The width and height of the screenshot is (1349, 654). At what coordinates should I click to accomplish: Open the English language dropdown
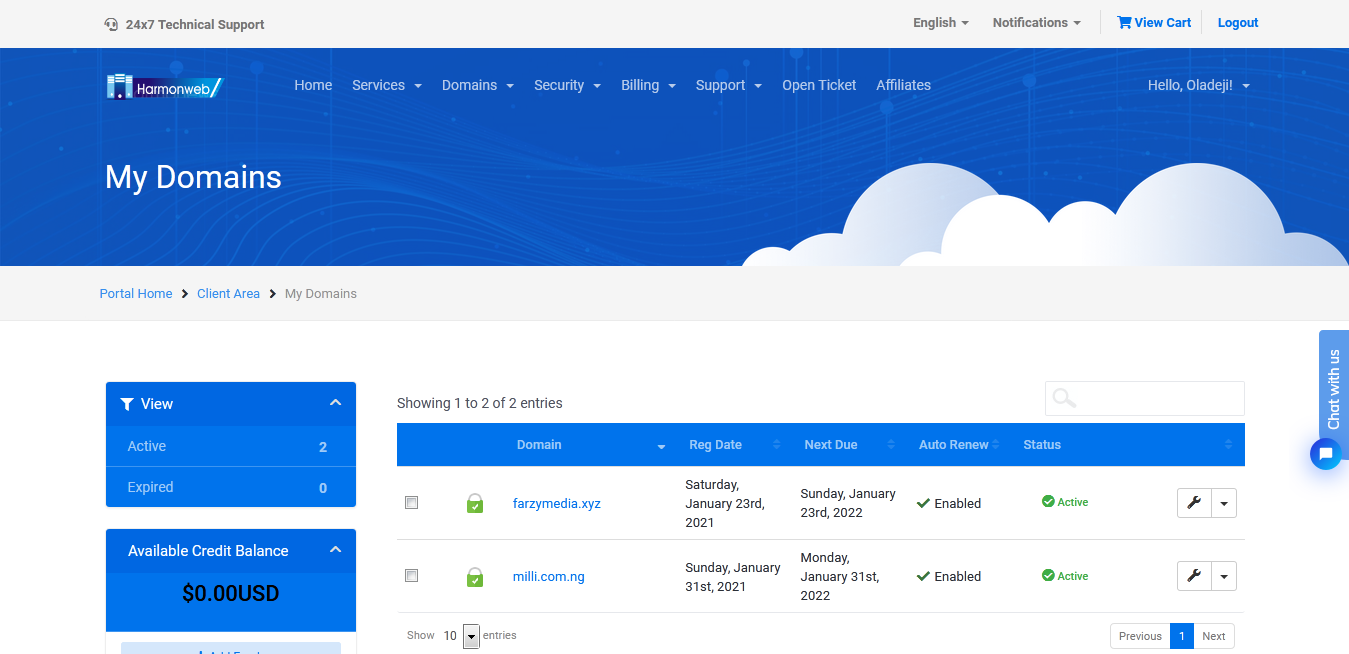click(939, 22)
